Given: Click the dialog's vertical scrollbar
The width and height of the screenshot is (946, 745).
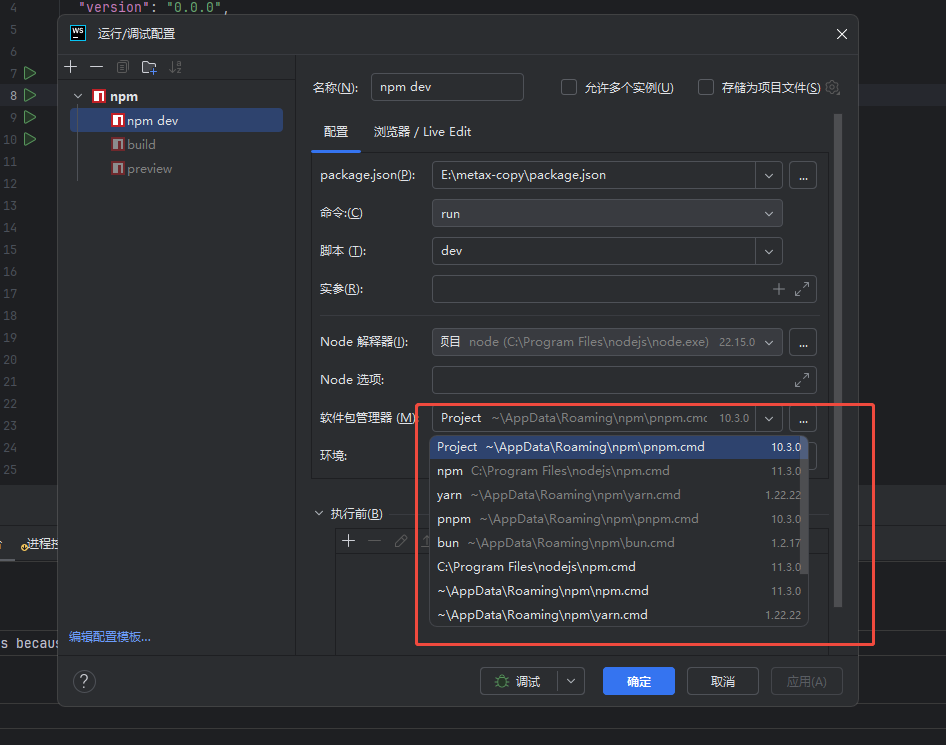Looking at the screenshot, I should [x=837, y=360].
